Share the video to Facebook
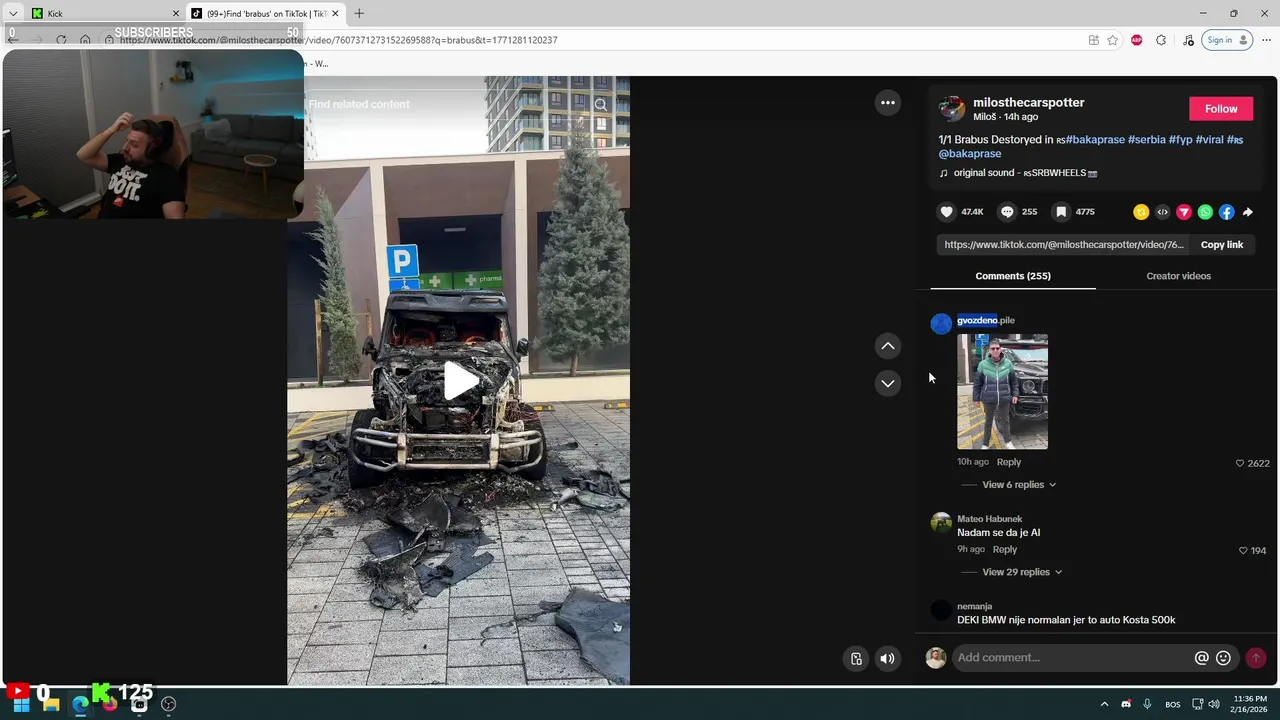The height and width of the screenshot is (720, 1280). point(1226,212)
